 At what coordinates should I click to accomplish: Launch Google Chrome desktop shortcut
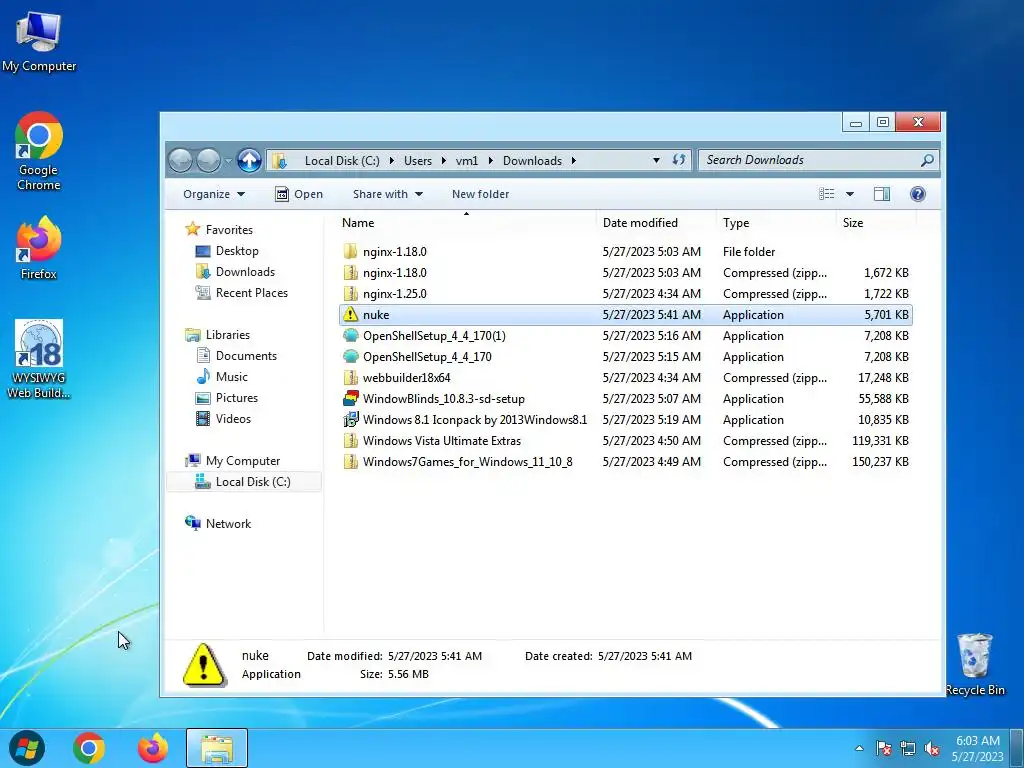[39, 151]
